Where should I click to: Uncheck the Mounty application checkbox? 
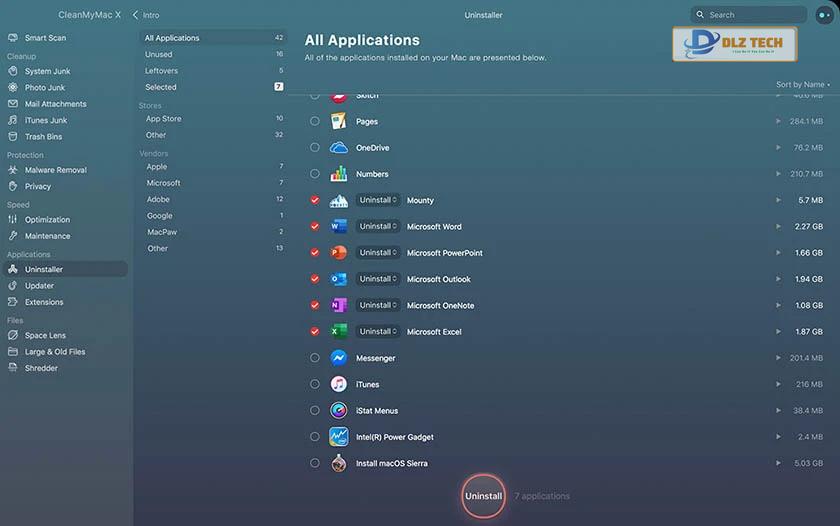[x=315, y=200]
